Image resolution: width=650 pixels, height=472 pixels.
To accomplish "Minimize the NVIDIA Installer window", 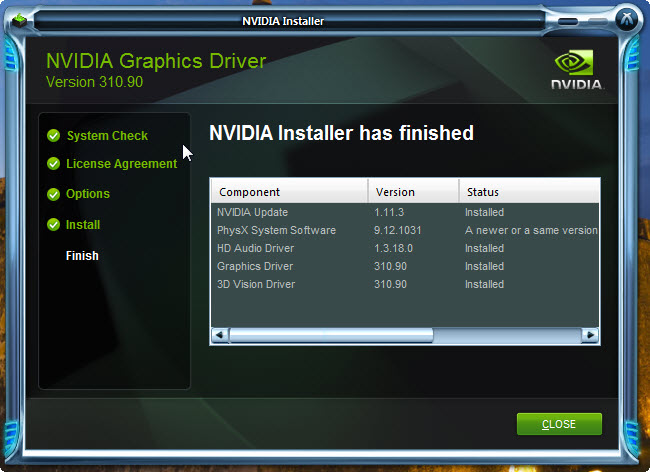I will pos(568,21).
